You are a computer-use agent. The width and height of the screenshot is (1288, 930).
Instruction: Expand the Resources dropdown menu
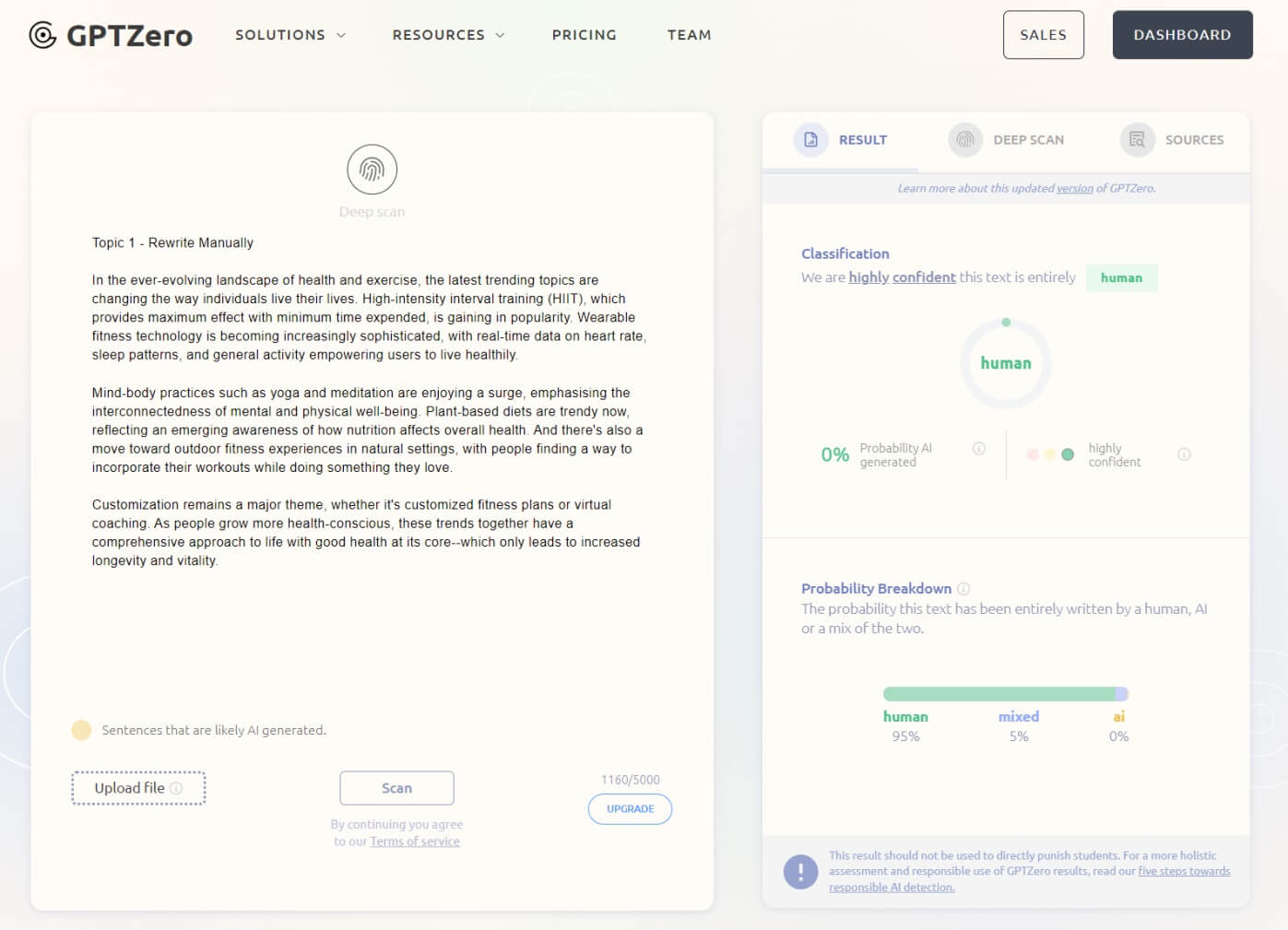coord(448,35)
